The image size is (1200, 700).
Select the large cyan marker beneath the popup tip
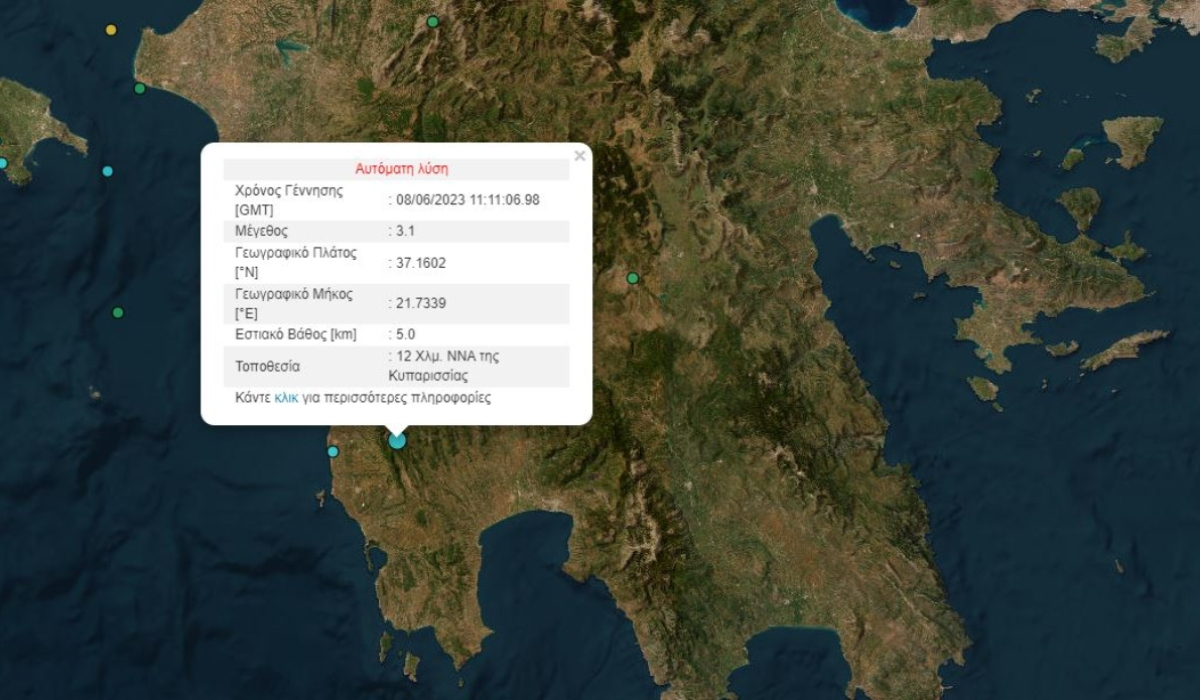pyautogui.click(x=397, y=440)
